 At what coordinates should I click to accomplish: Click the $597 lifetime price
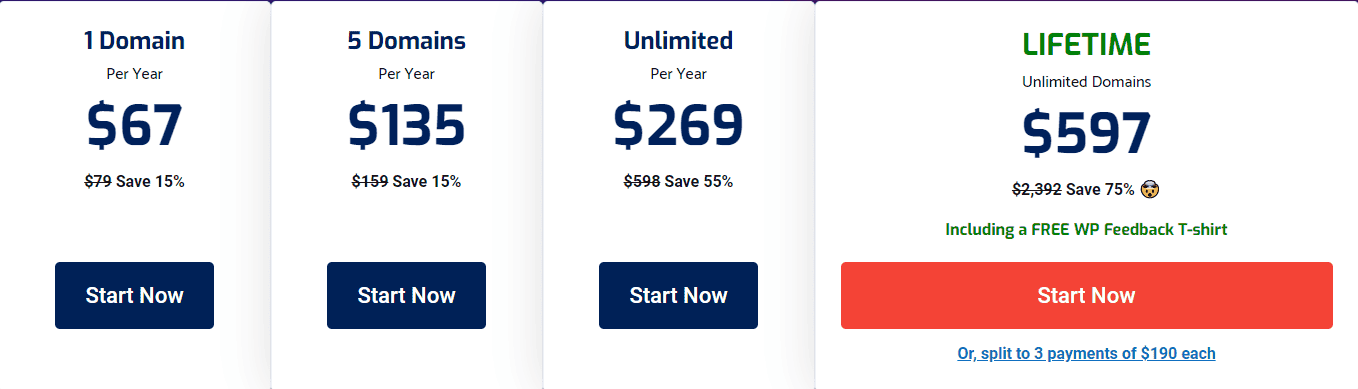1086,134
